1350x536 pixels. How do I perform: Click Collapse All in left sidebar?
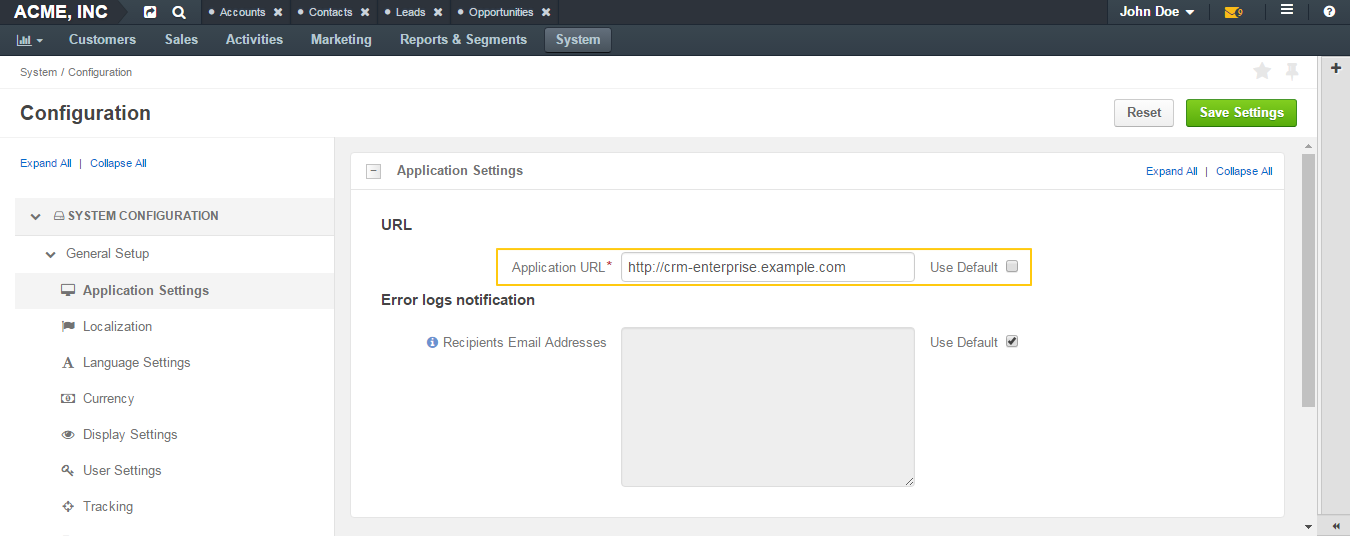click(118, 163)
